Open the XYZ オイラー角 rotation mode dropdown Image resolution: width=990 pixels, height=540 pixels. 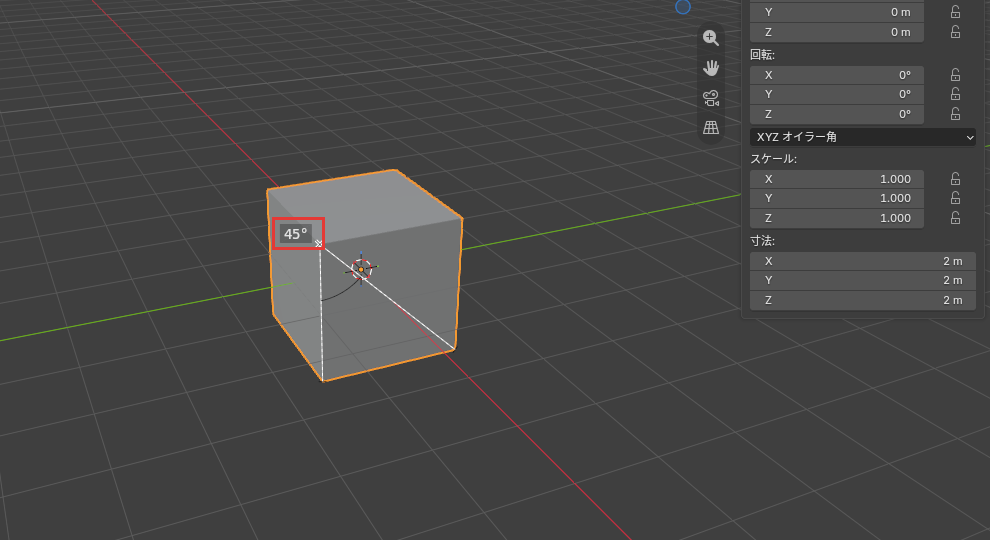point(862,136)
